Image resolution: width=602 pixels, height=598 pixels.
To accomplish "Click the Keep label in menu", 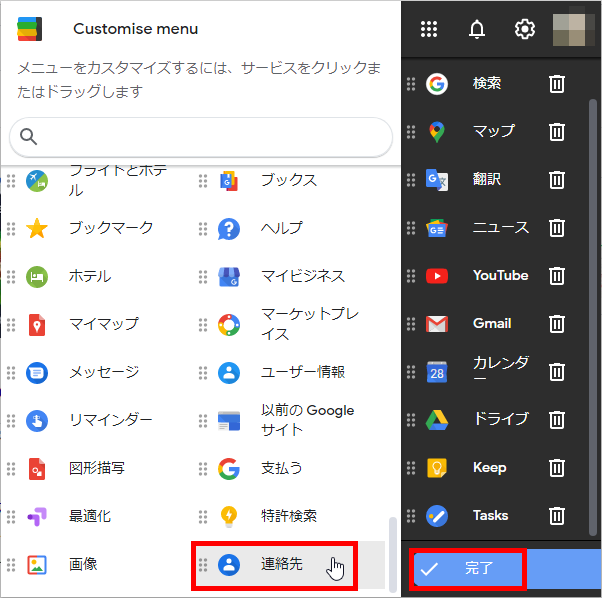I will click(x=490, y=468).
